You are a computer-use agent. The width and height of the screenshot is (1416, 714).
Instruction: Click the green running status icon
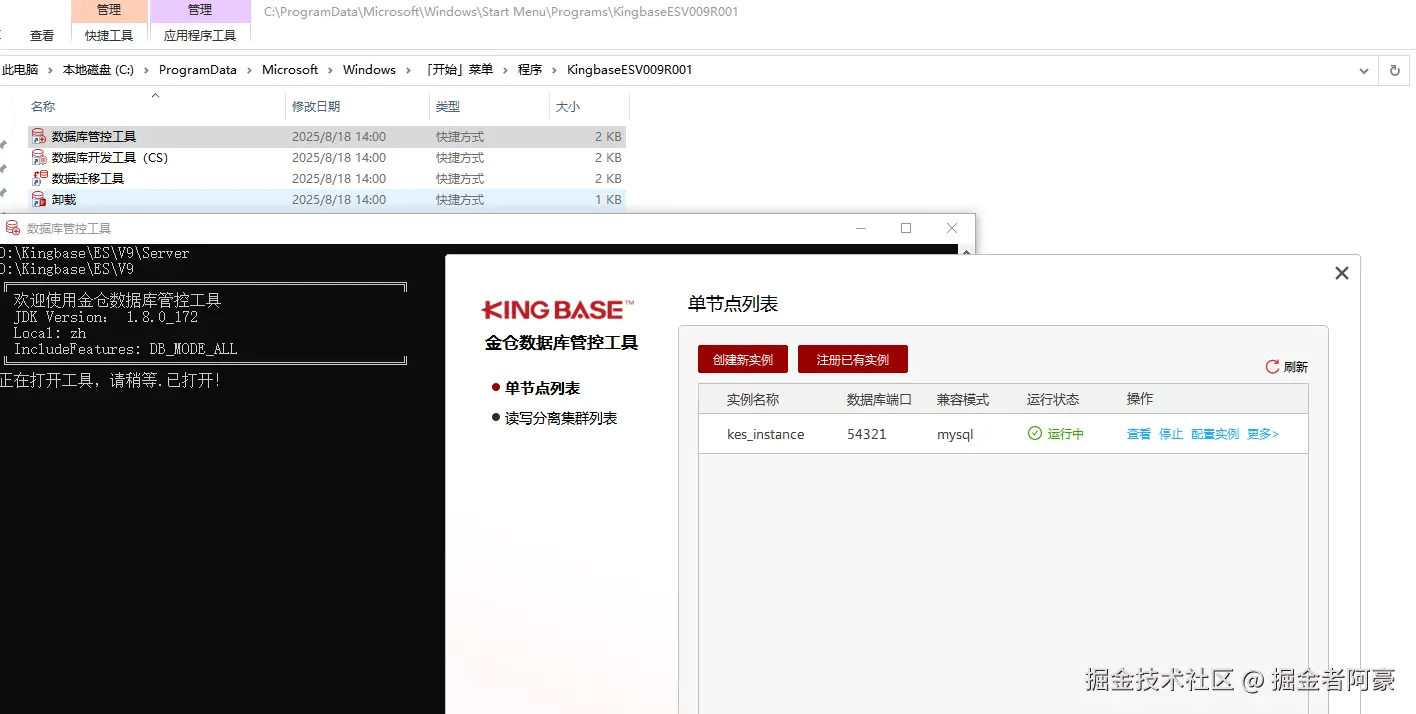1035,434
